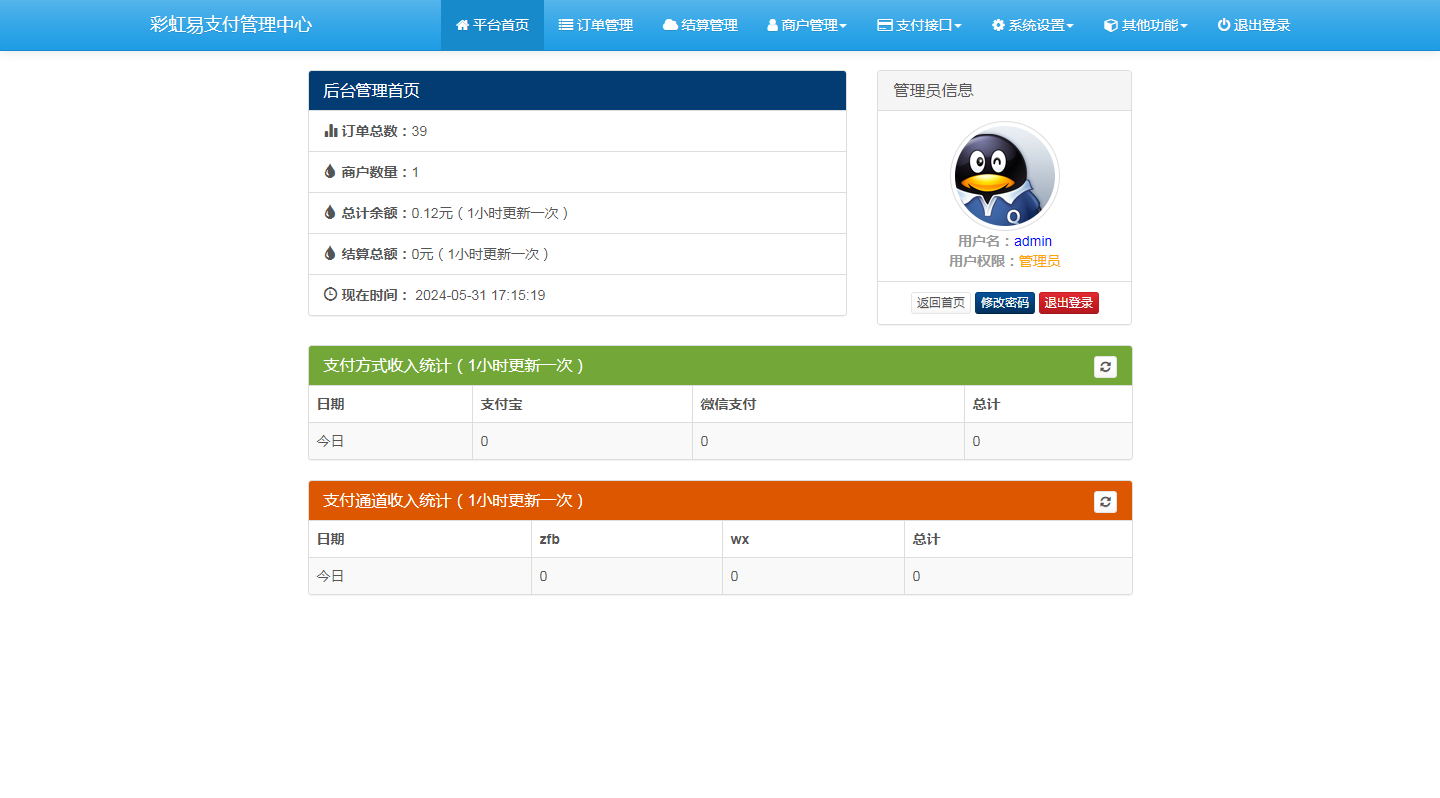Open the 平台首页 tab
This screenshot has height=798, width=1440.
(492, 25)
